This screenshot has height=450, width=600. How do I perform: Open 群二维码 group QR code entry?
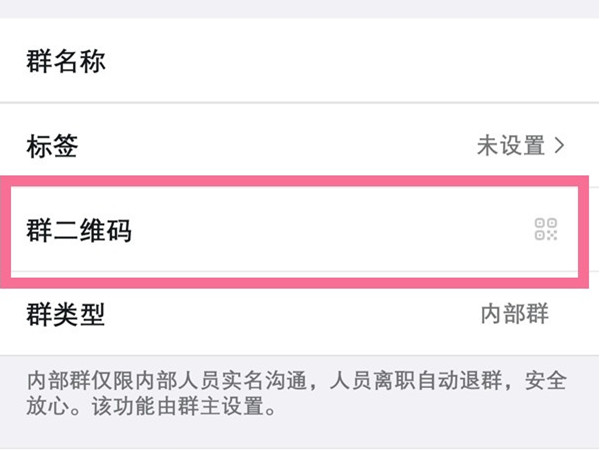79,231
